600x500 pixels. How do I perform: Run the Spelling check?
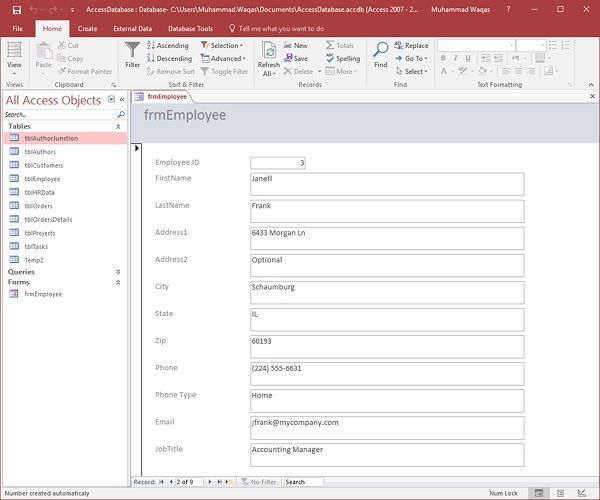click(x=343, y=59)
